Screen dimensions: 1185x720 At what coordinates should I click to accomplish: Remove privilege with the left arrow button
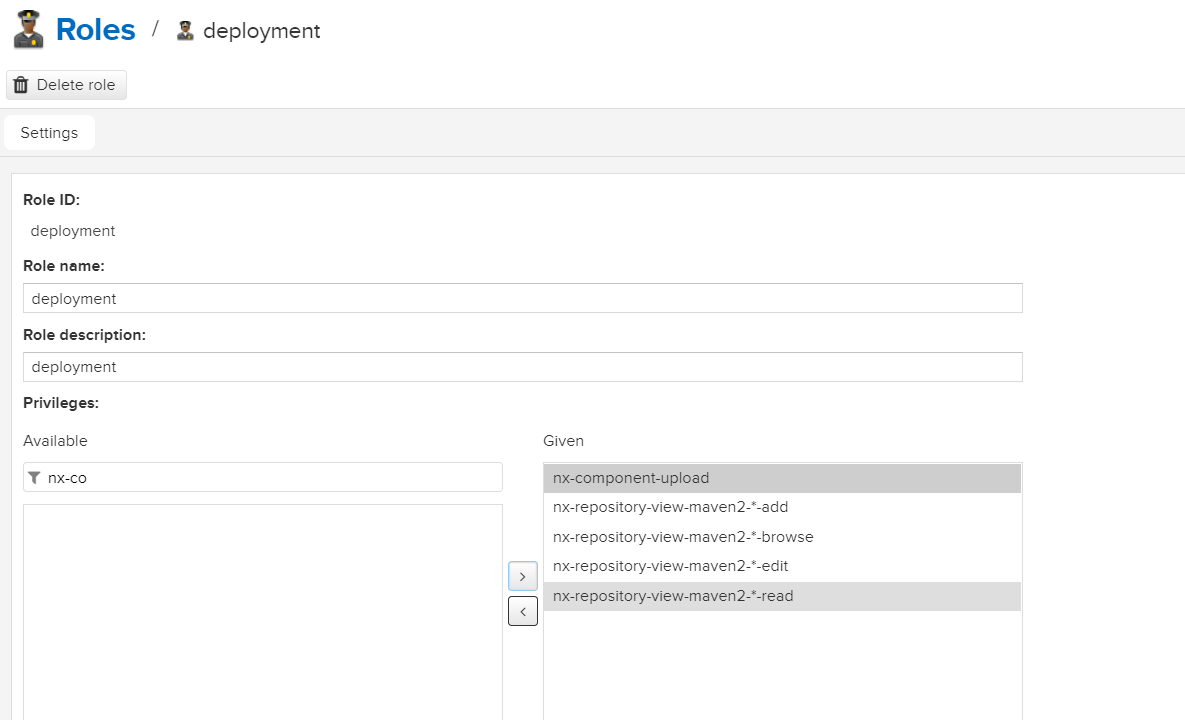523,611
